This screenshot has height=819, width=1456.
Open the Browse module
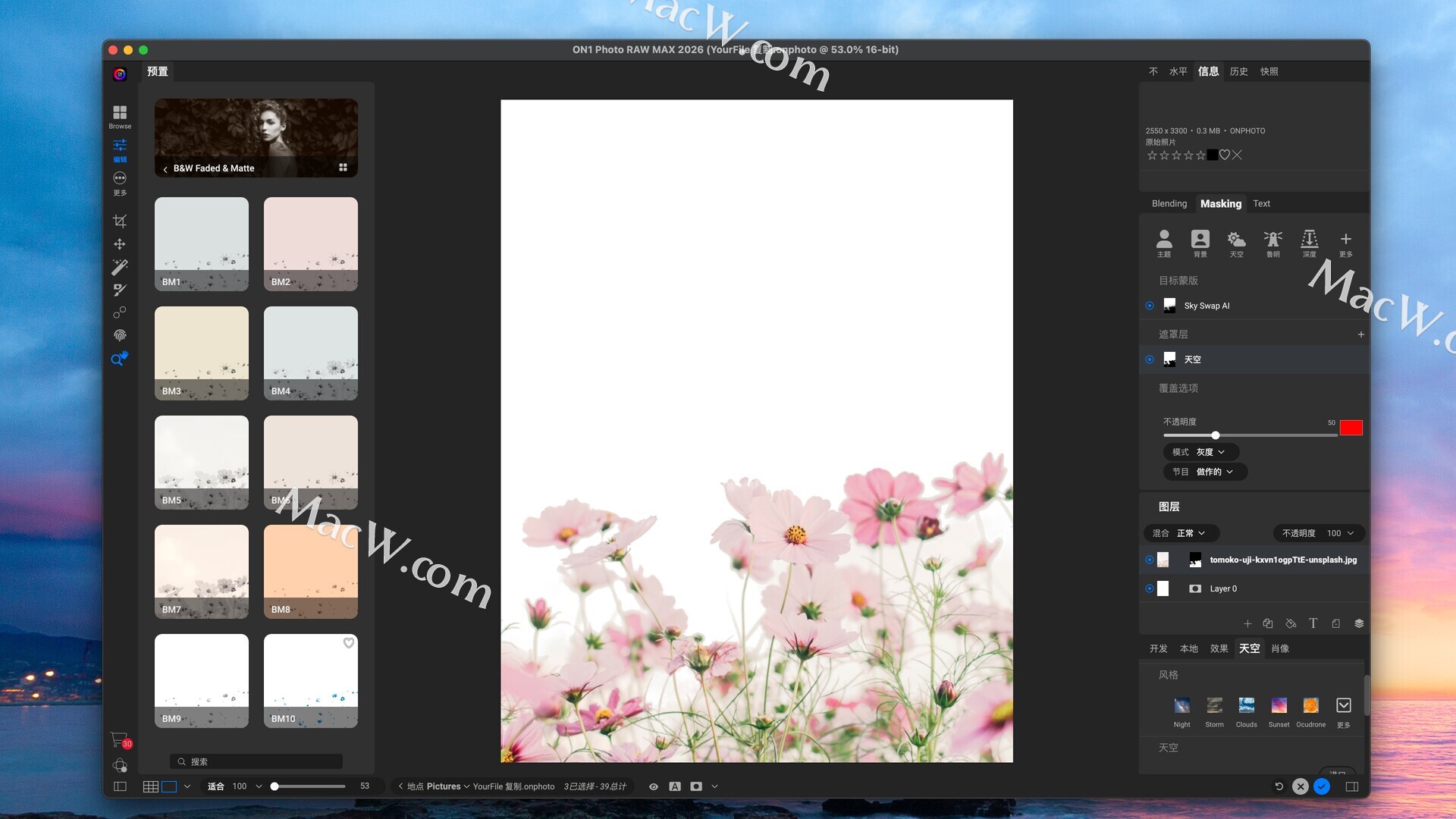point(120,116)
